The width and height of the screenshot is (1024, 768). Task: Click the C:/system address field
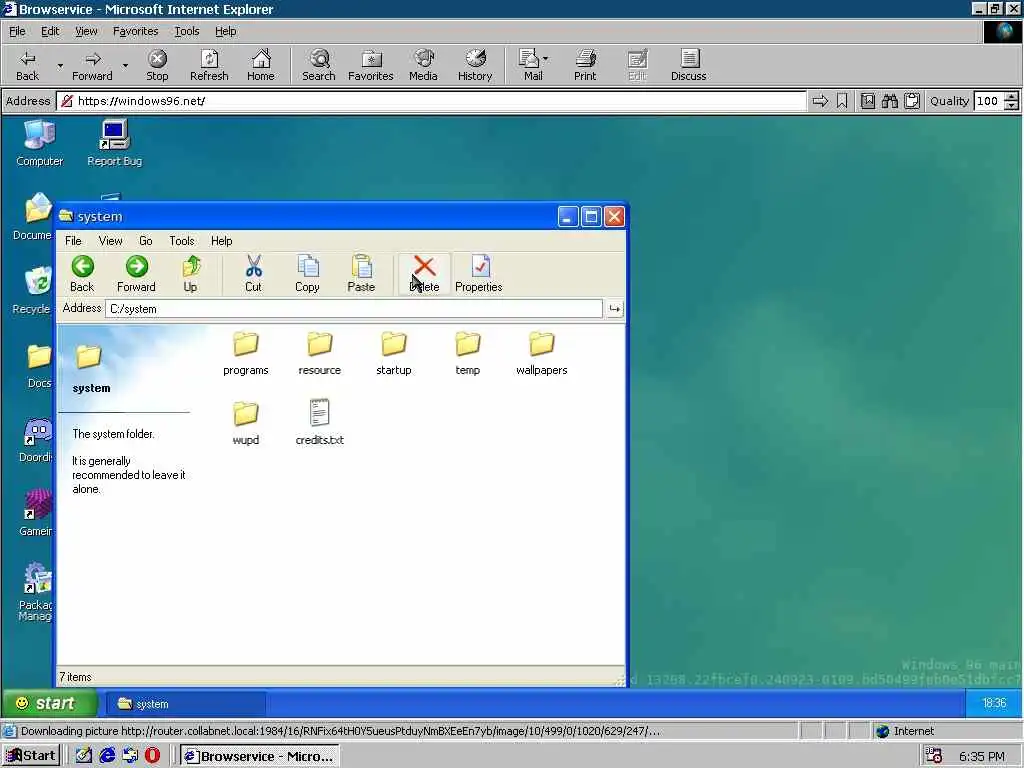tap(353, 309)
